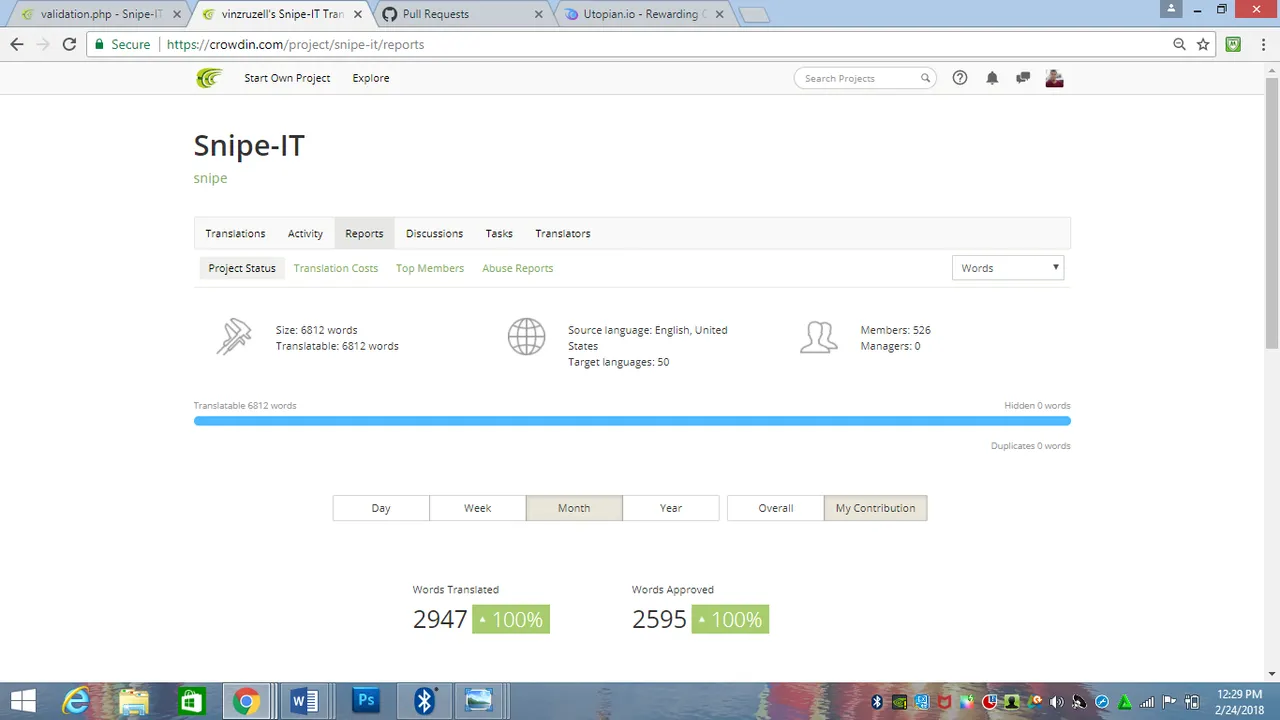
Task: Open the user profile avatar
Action: tap(1054, 78)
